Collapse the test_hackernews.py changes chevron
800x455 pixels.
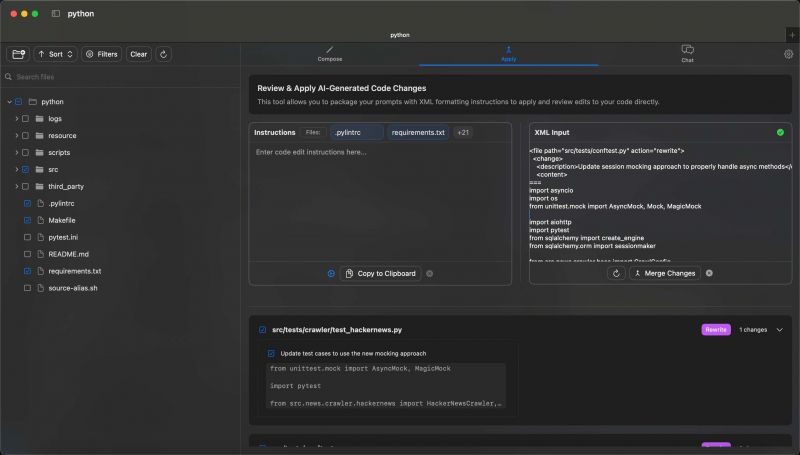click(x=780, y=330)
